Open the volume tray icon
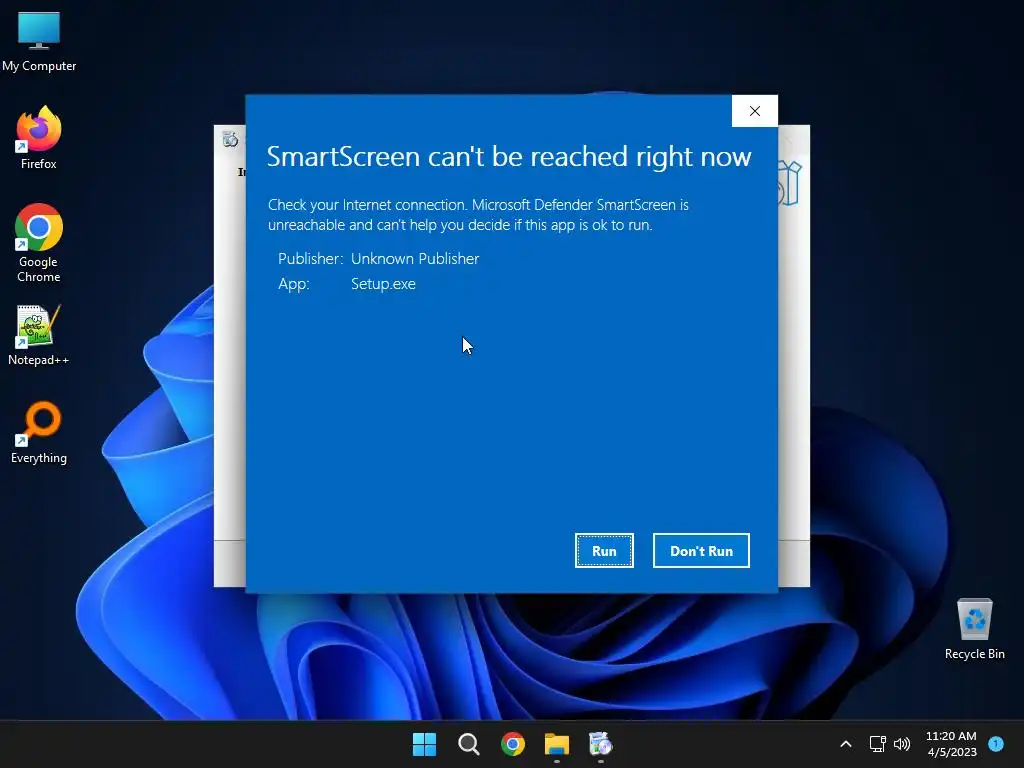 coord(902,744)
